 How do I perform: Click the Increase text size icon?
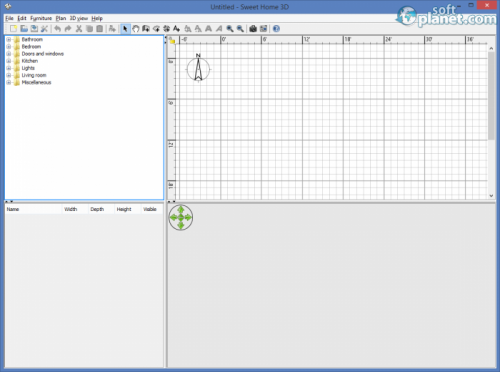point(188,29)
